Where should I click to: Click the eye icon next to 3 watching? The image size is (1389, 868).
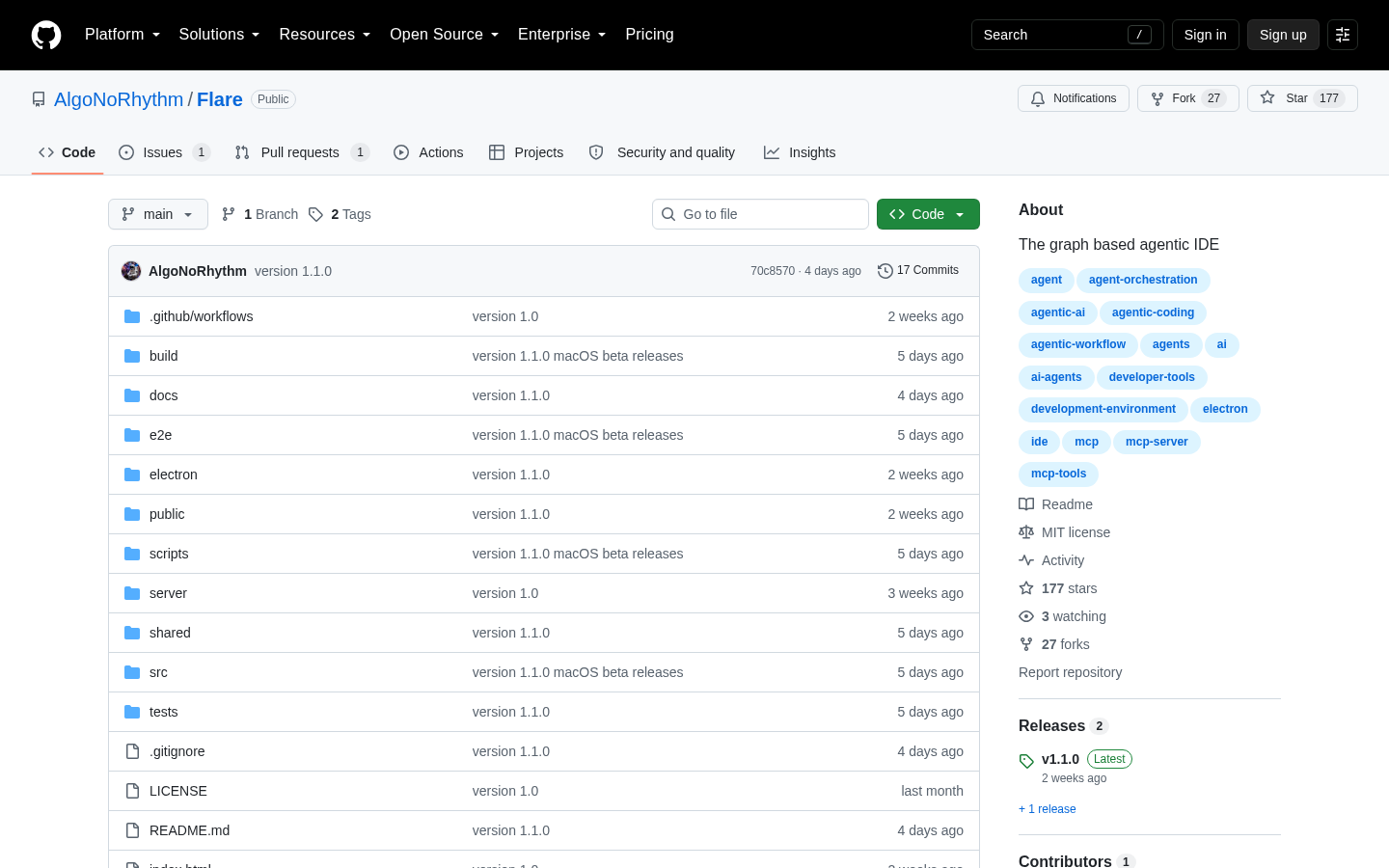1026,616
